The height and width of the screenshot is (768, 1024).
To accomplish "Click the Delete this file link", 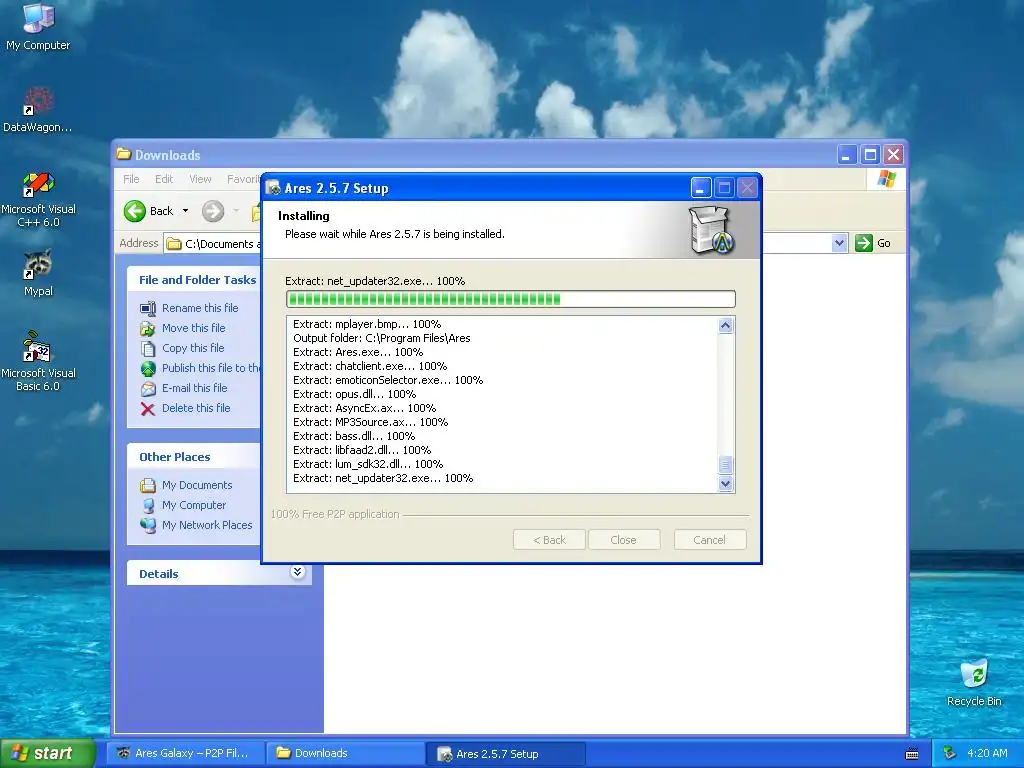I will (196, 408).
